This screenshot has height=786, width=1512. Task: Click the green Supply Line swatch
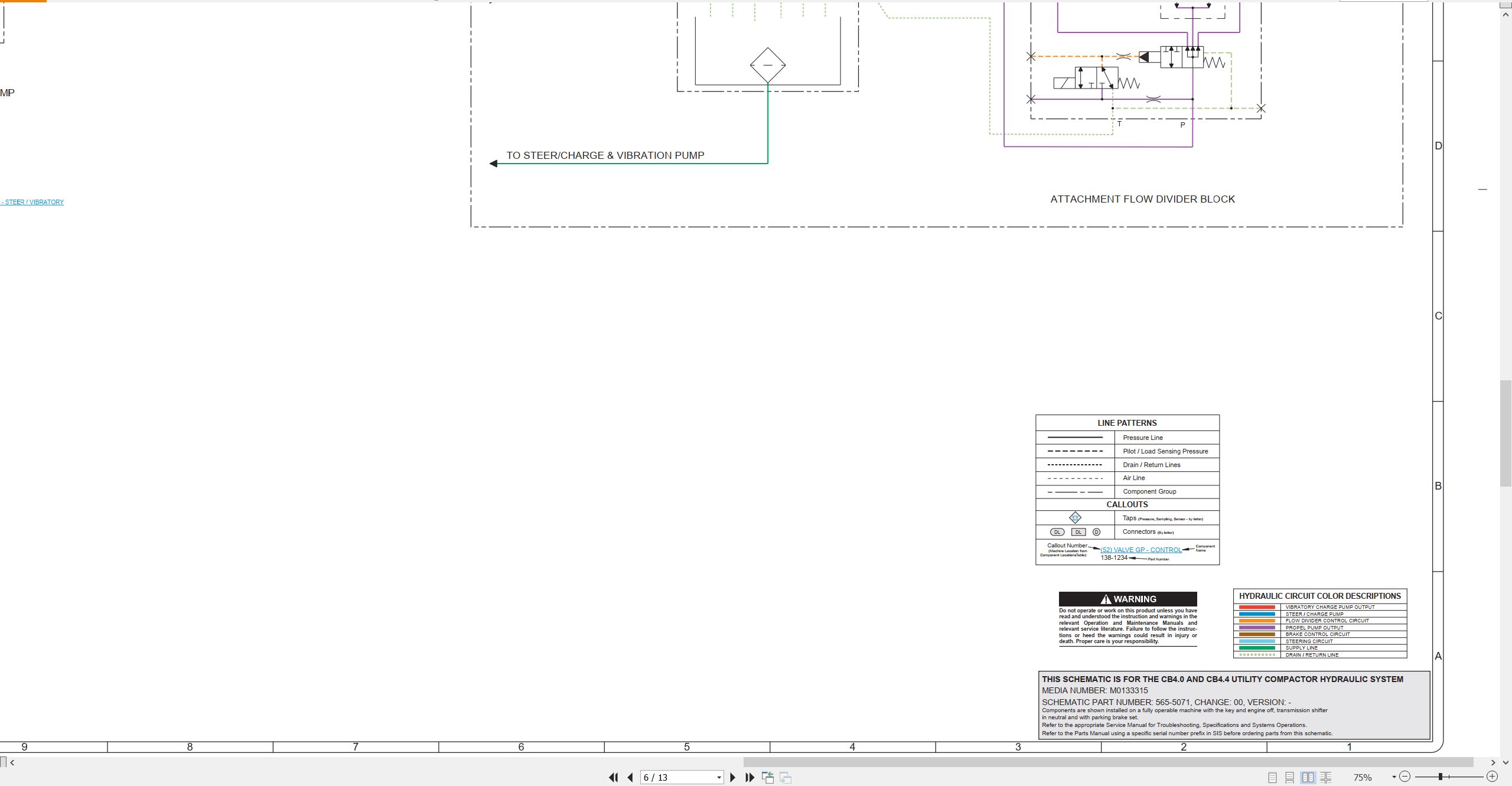click(x=1257, y=648)
